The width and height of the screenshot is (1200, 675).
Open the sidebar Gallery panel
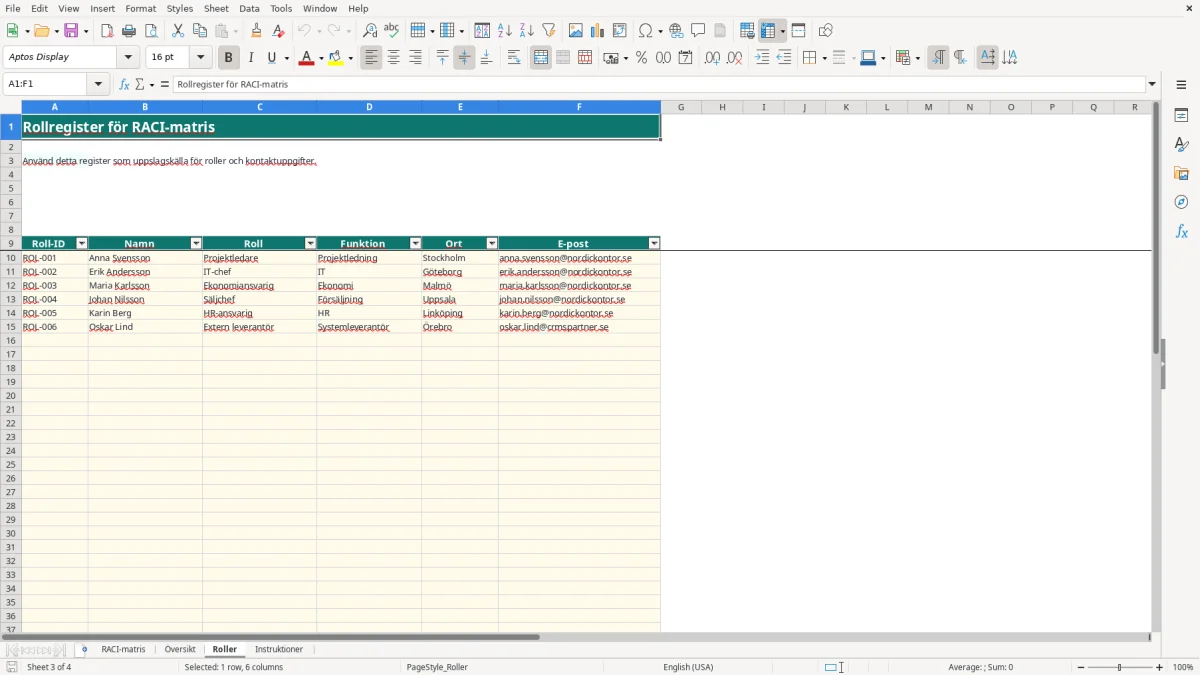click(x=1181, y=173)
